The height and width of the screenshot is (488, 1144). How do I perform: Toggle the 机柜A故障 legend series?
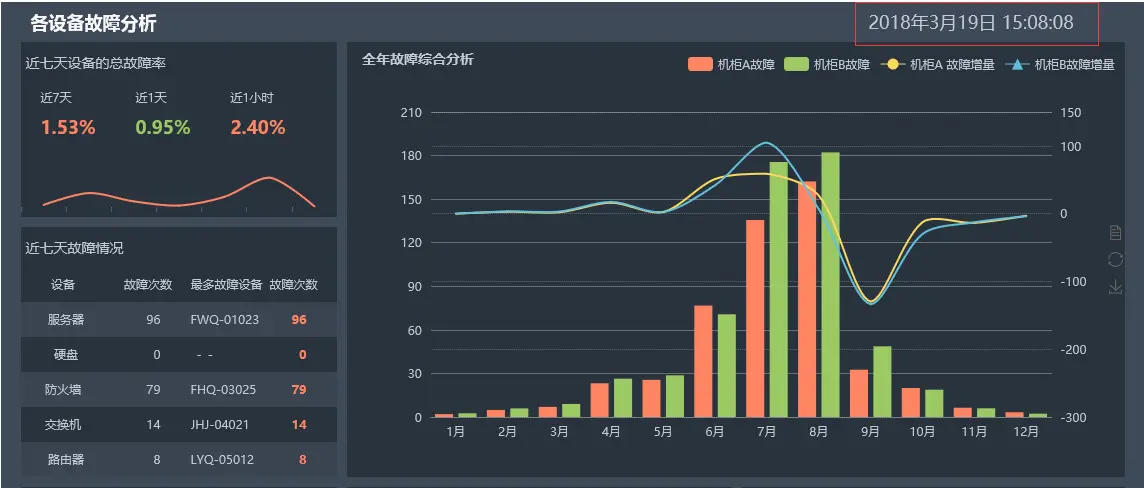click(x=731, y=64)
